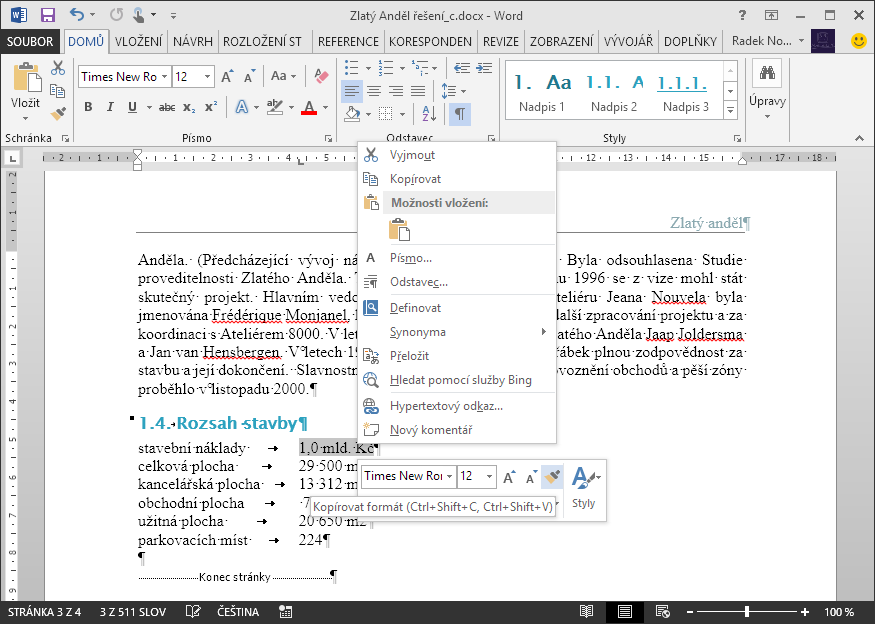Toggle underline formatting
This screenshot has width=875, height=624.
pos(132,107)
